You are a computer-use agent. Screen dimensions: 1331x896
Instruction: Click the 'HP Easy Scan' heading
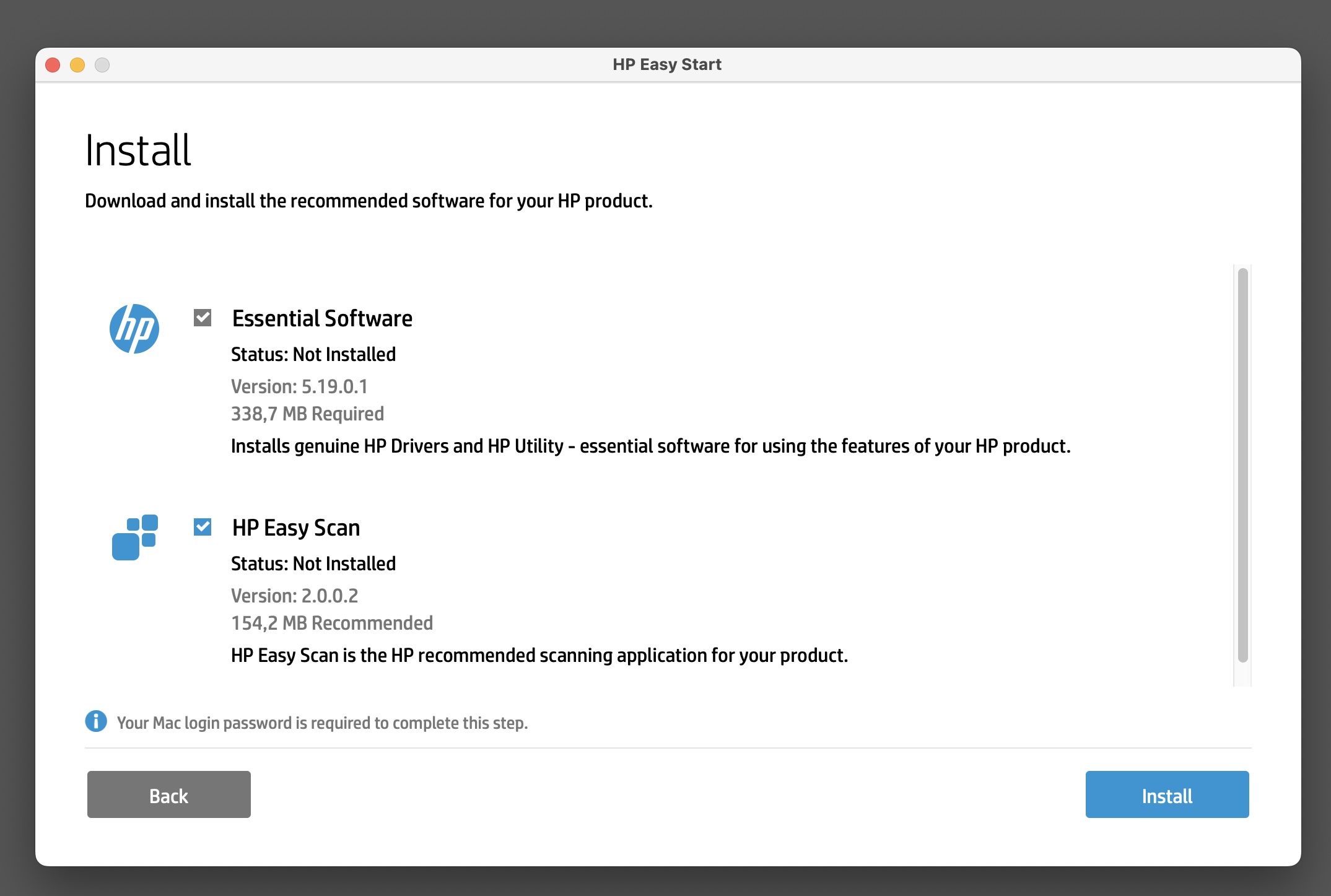click(296, 528)
